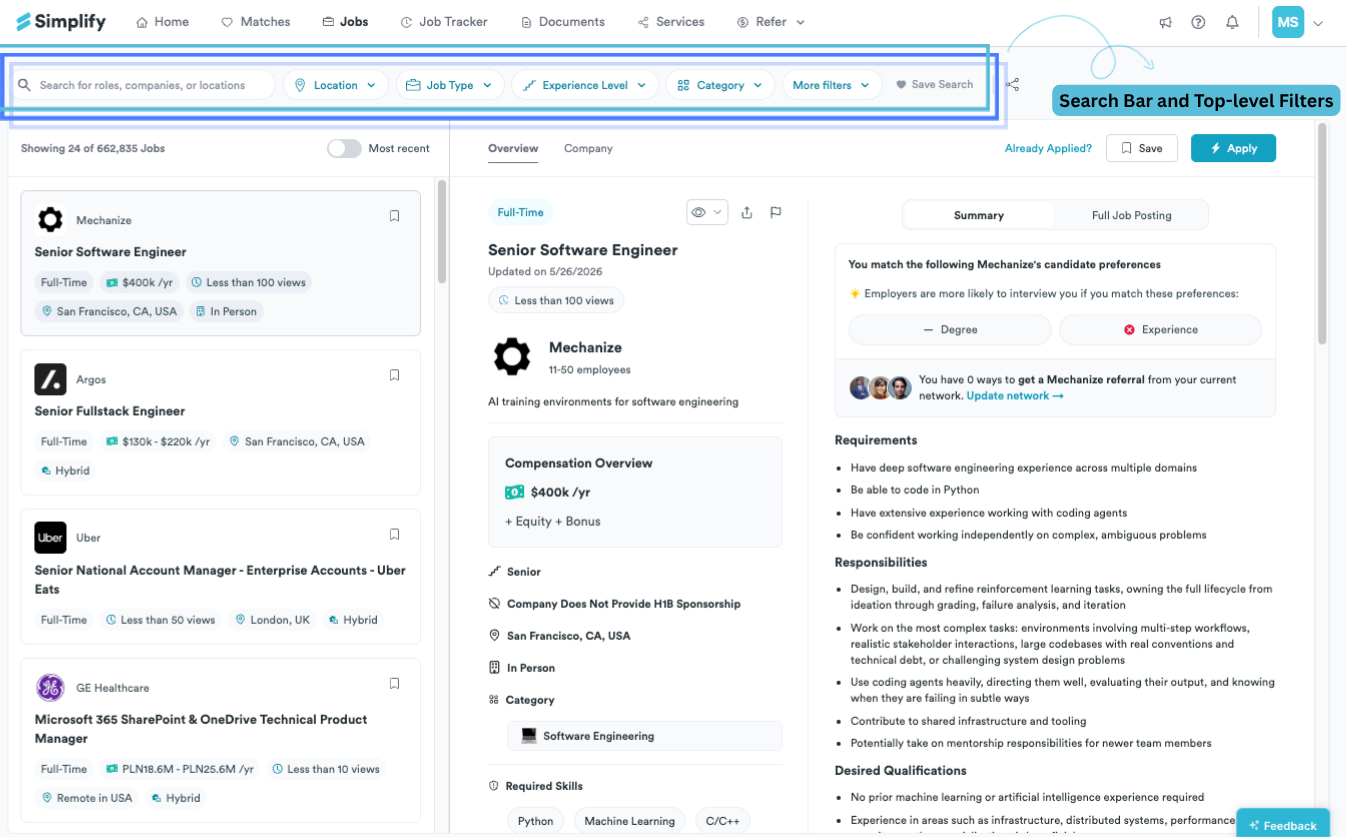Image resolution: width=1355 pixels, height=837 pixels.
Task: Click the $400k /yr tag on Mechanize card
Action: coord(140,283)
